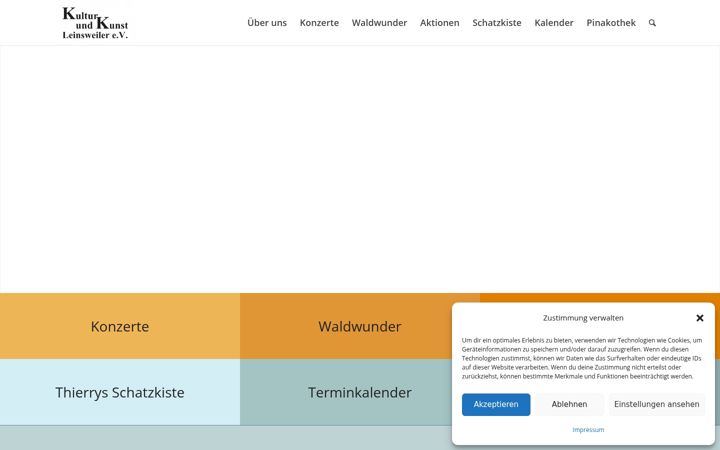Open the Konzerte tile
720x450 pixels.
120,326
